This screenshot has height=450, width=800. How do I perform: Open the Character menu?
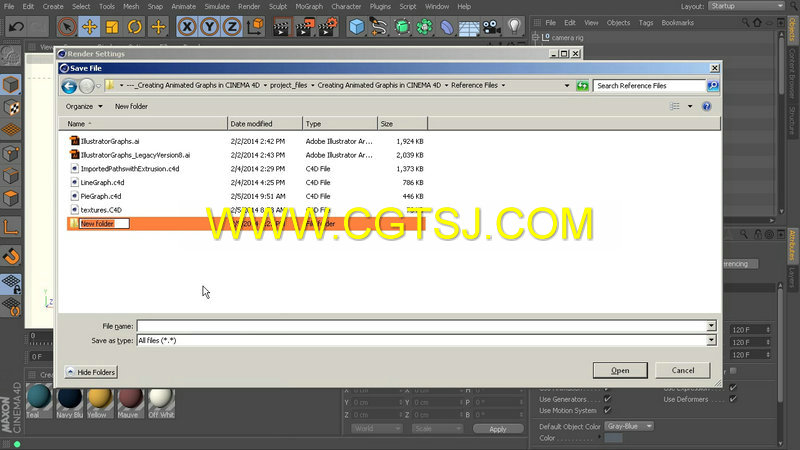tap(346, 7)
